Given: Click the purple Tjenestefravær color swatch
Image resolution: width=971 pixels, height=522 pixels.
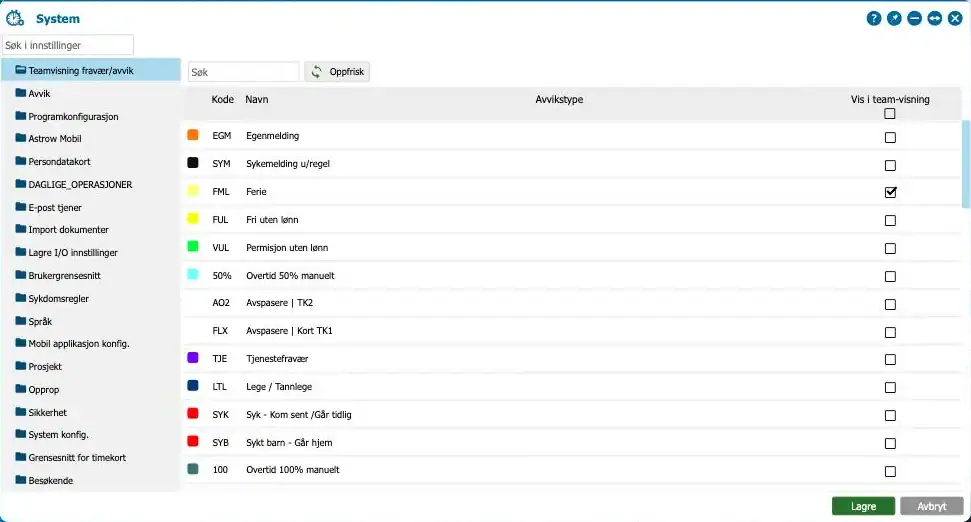Looking at the screenshot, I should click(x=193, y=358).
